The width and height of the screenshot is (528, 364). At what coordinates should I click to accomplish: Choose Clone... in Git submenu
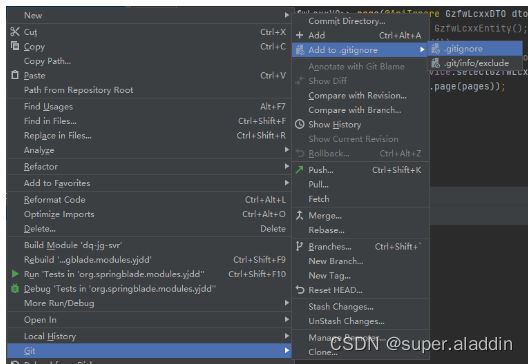pyautogui.click(x=323, y=352)
